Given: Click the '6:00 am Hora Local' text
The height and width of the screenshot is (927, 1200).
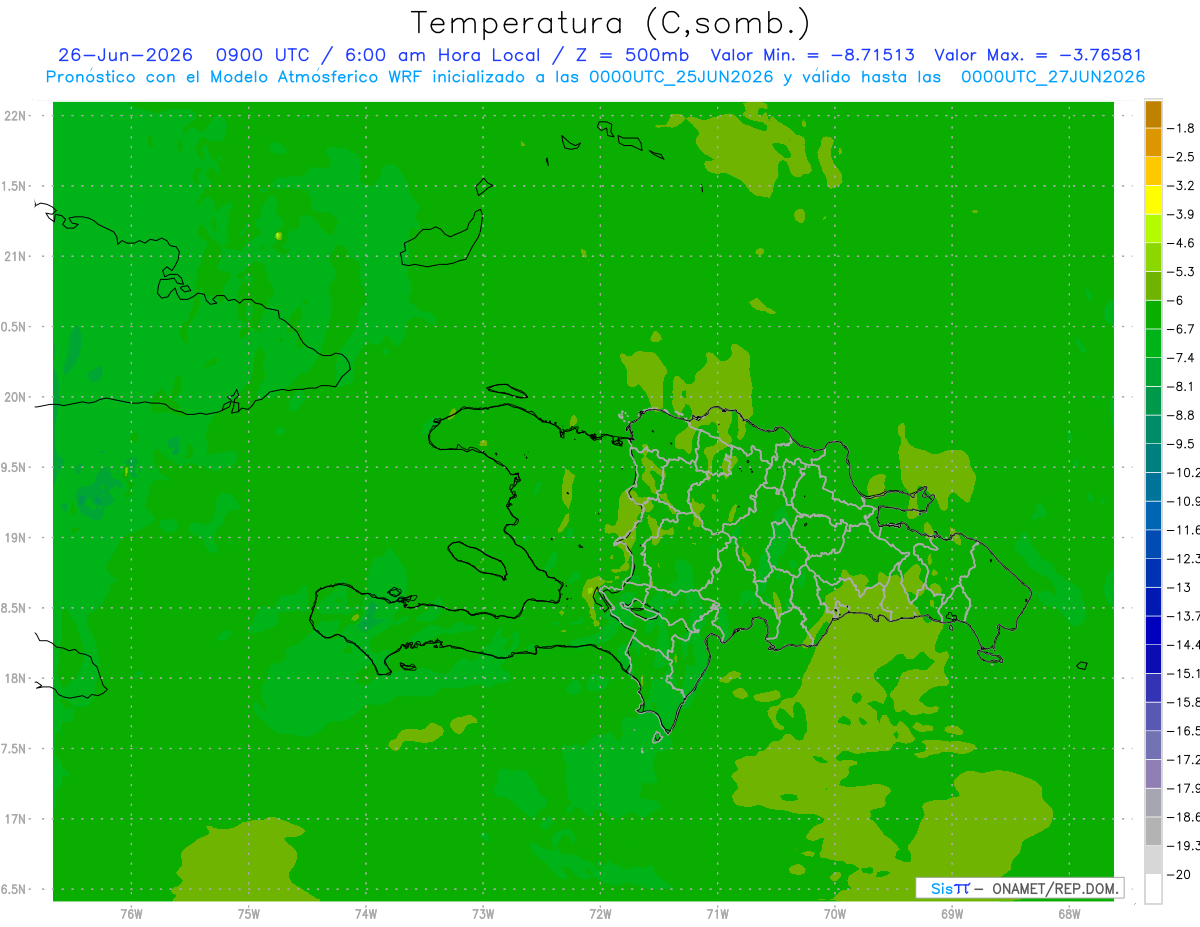Looking at the screenshot, I should click(x=441, y=55).
